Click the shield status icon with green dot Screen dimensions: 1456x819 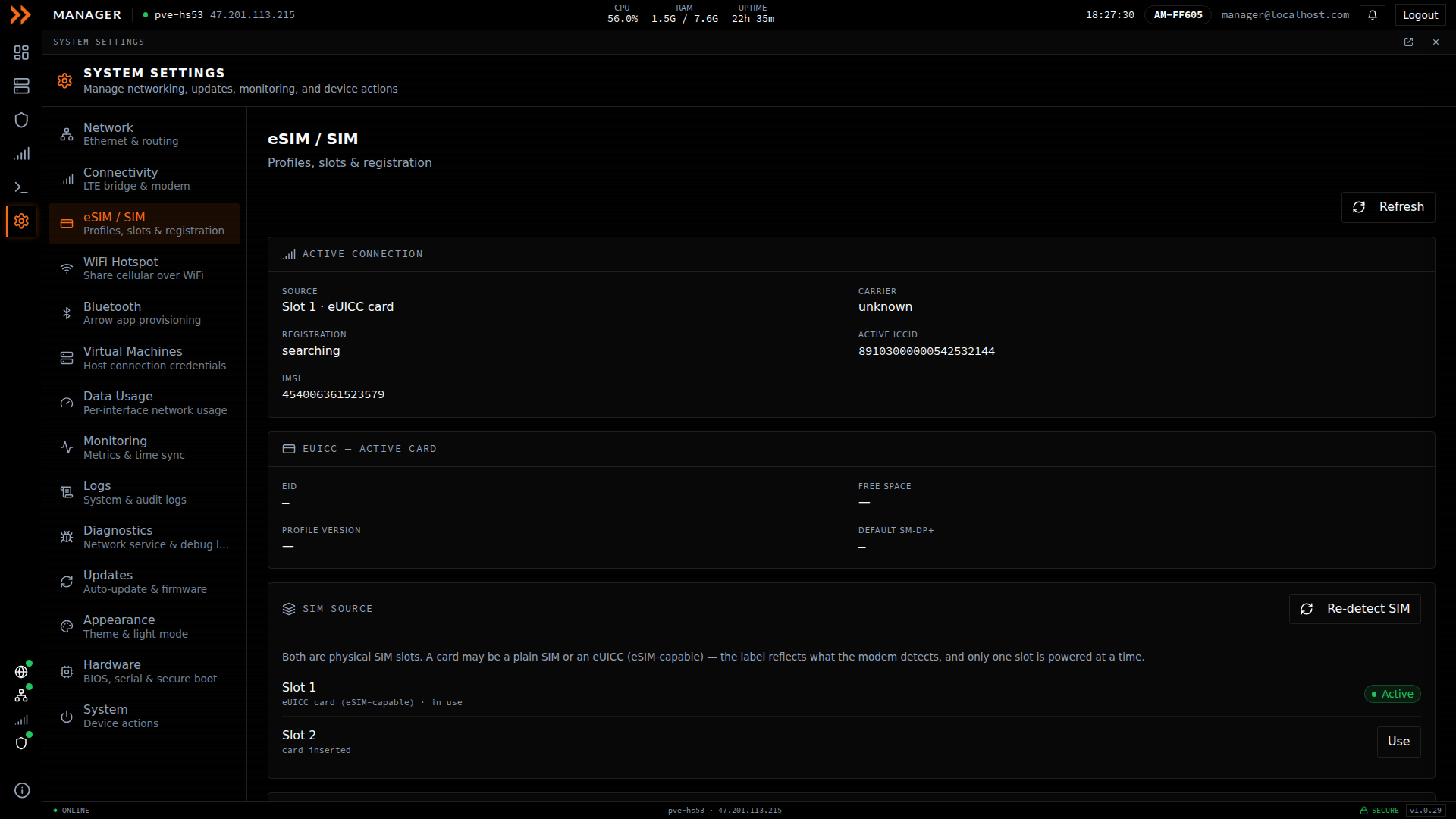coord(21,743)
